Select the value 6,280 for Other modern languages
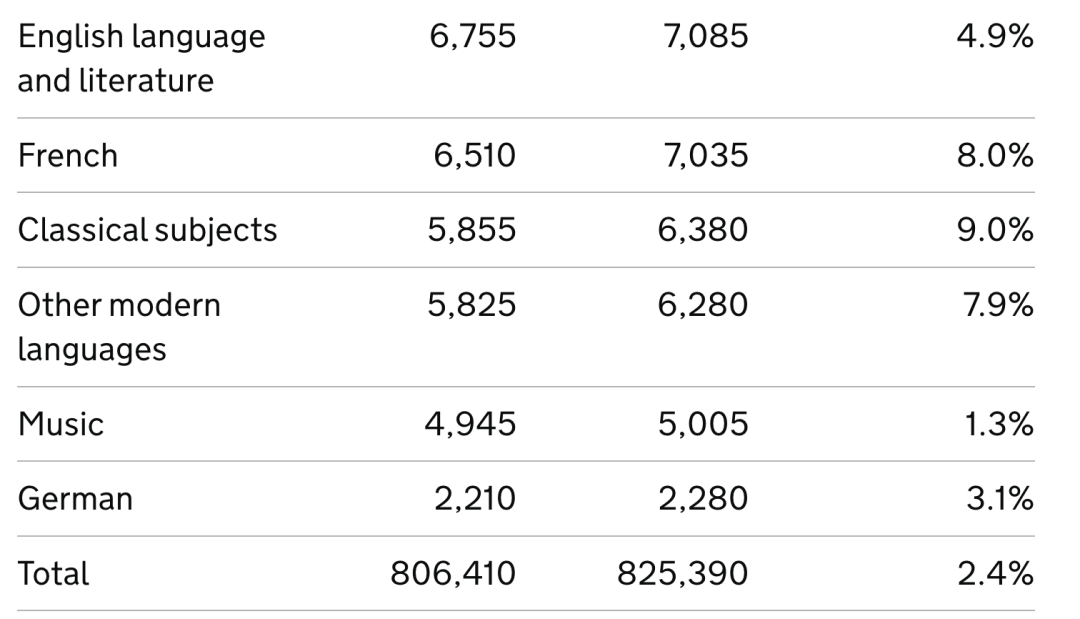Viewport: 1080px width, 619px height. tap(703, 305)
